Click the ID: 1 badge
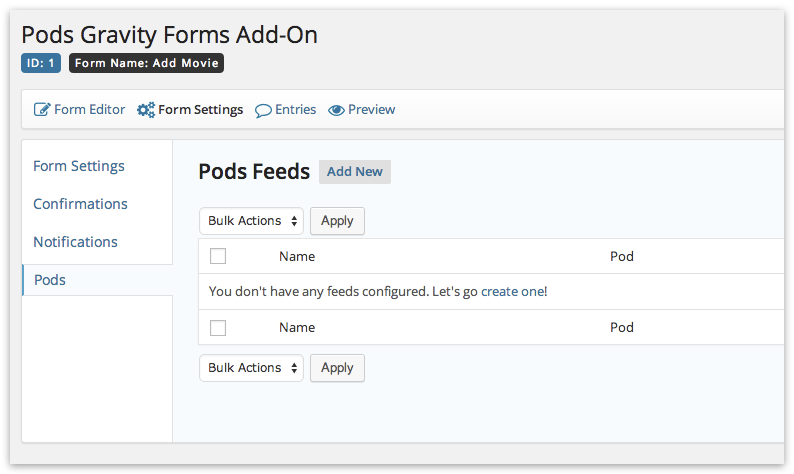Viewport: 794px width, 474px height. pyautogui.click(x=41, y=63)
